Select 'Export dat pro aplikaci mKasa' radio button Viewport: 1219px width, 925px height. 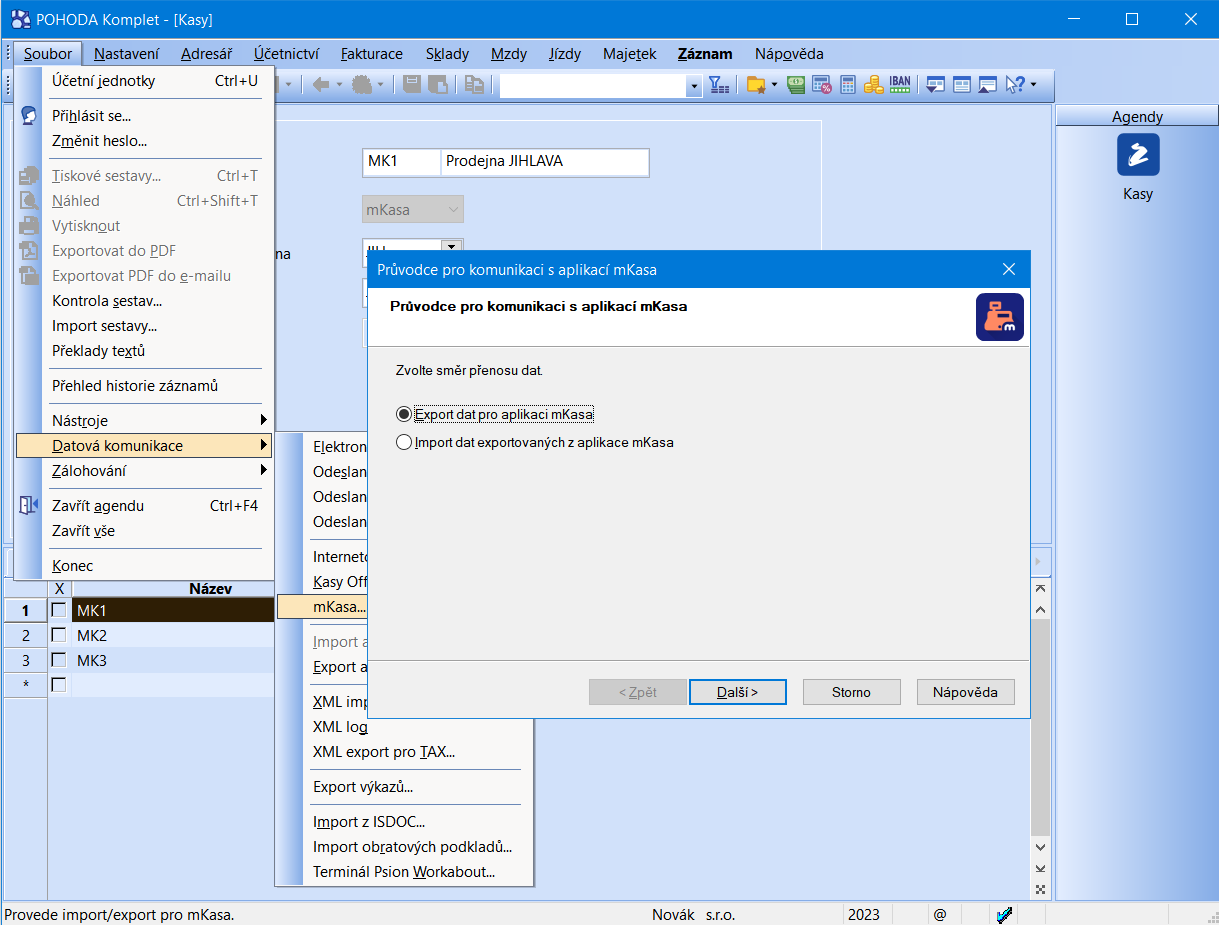[404, 414]
